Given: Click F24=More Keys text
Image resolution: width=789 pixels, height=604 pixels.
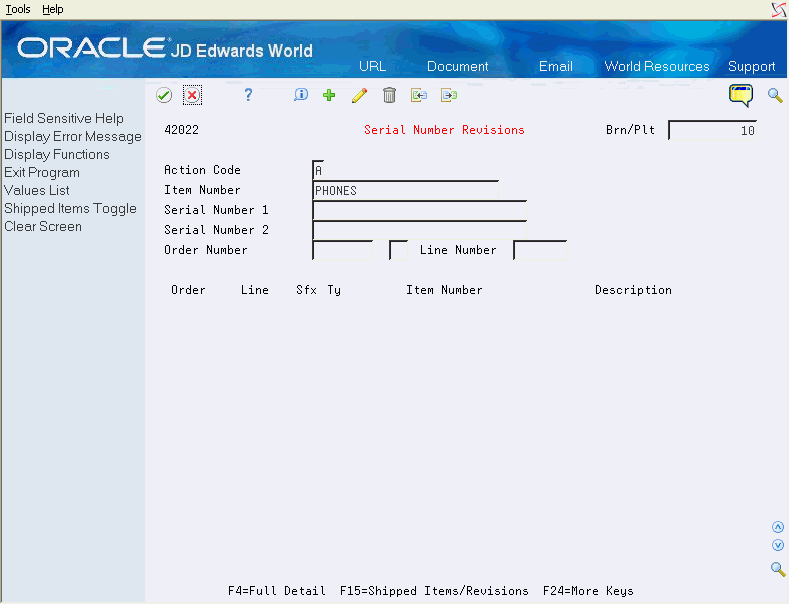Looking at the screenshot, I should pyautogui.click(x=588, y=590).
